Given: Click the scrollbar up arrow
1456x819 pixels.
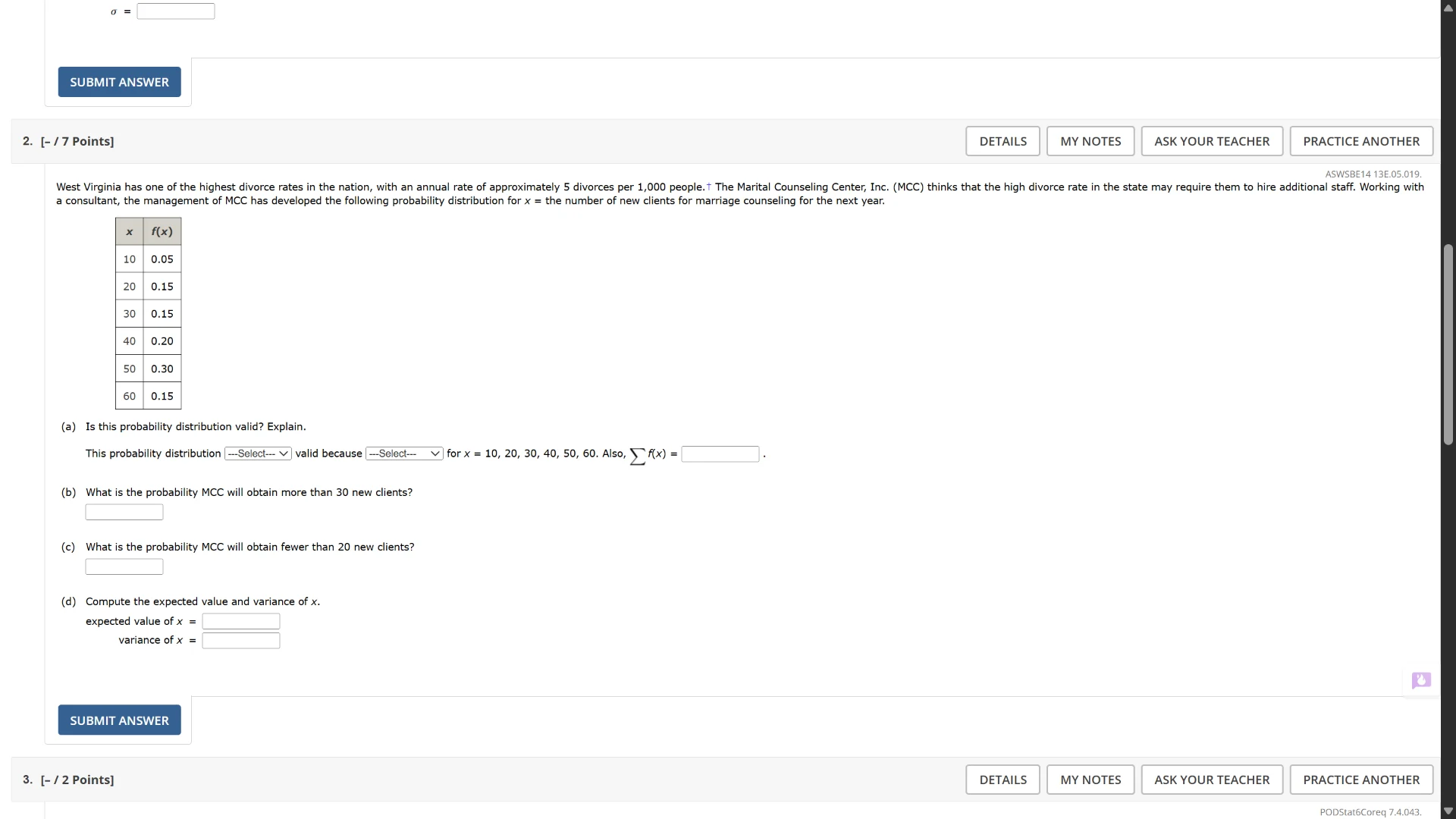Looking at the screenshot, I should [x=1448, y=8].
